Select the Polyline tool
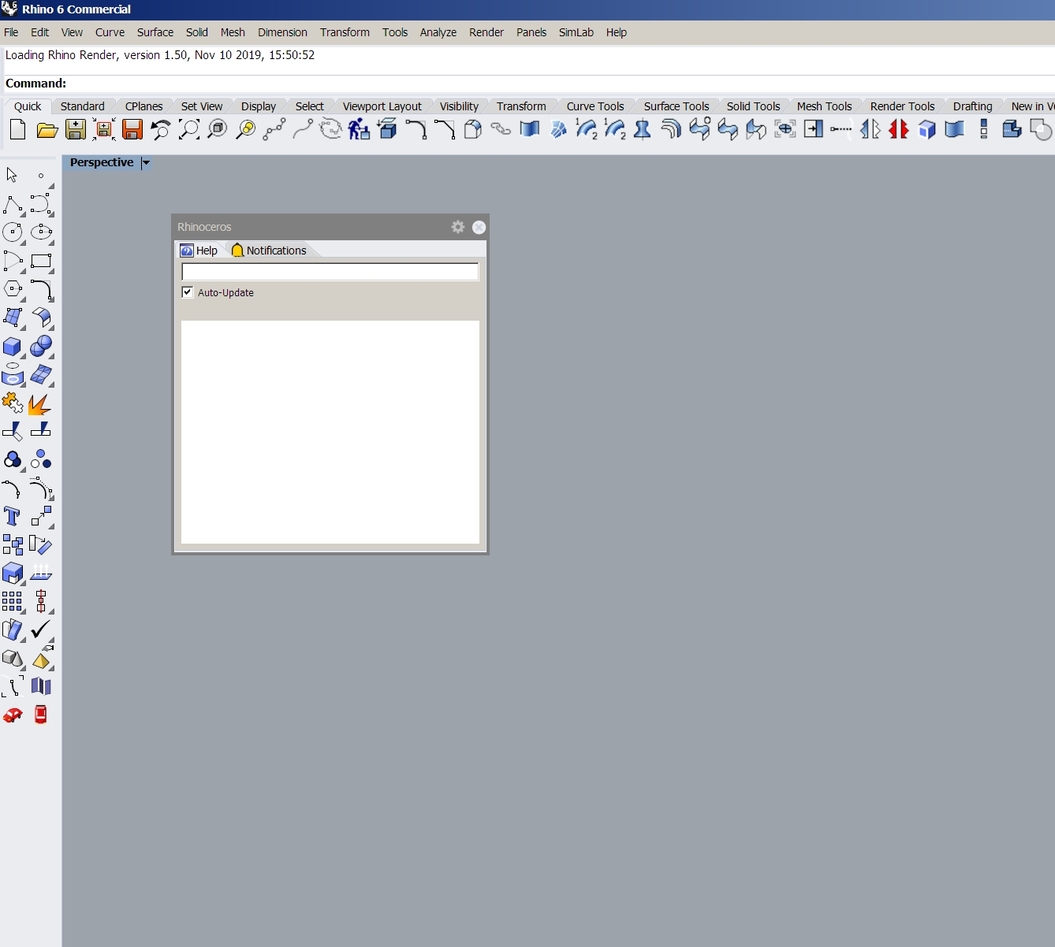Viewport: 1055px width, 947px height. [13, 205]
